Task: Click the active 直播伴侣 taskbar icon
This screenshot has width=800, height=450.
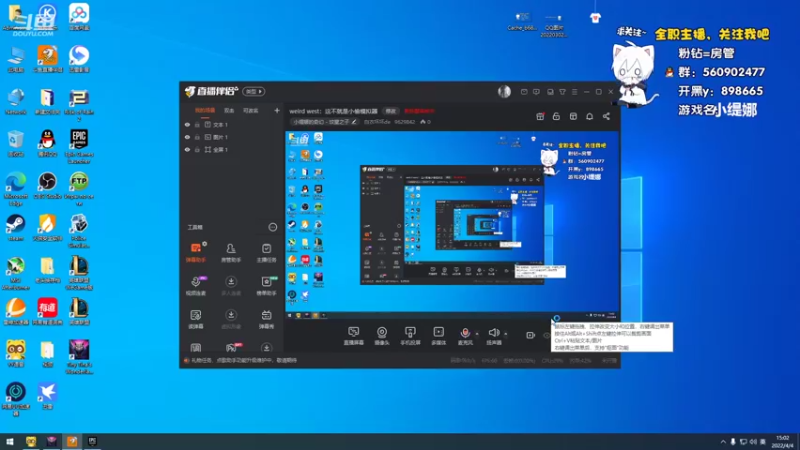Action: [72, 441]
